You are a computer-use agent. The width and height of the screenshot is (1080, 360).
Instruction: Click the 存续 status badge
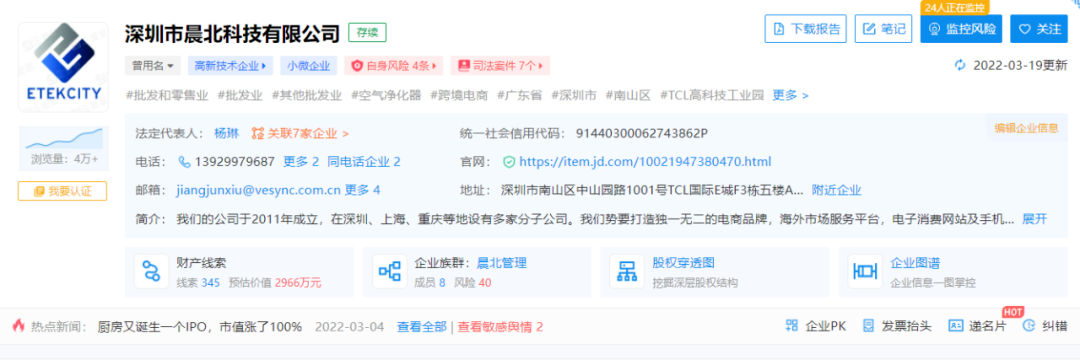(x=367, y=32)
